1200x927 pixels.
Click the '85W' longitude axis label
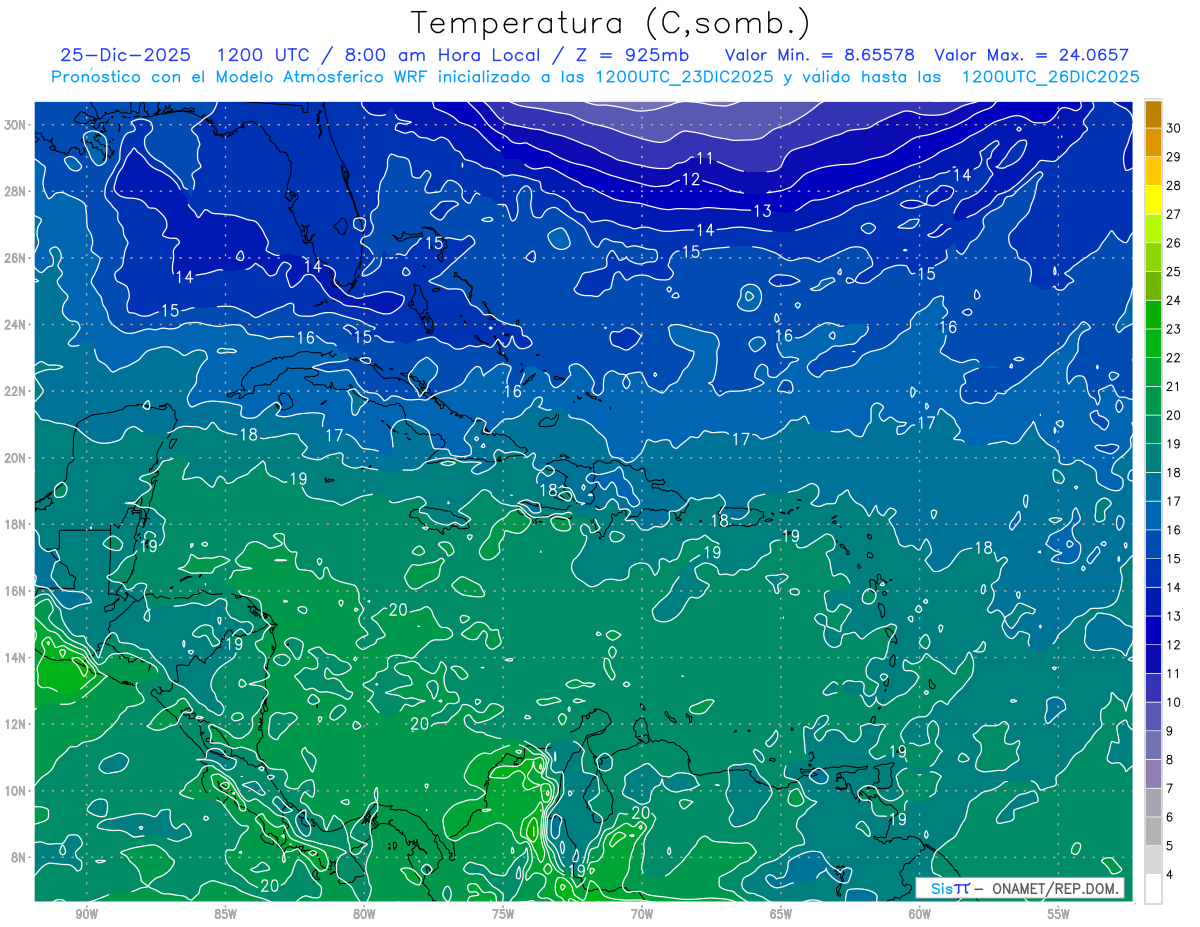[x=225, y=915]
